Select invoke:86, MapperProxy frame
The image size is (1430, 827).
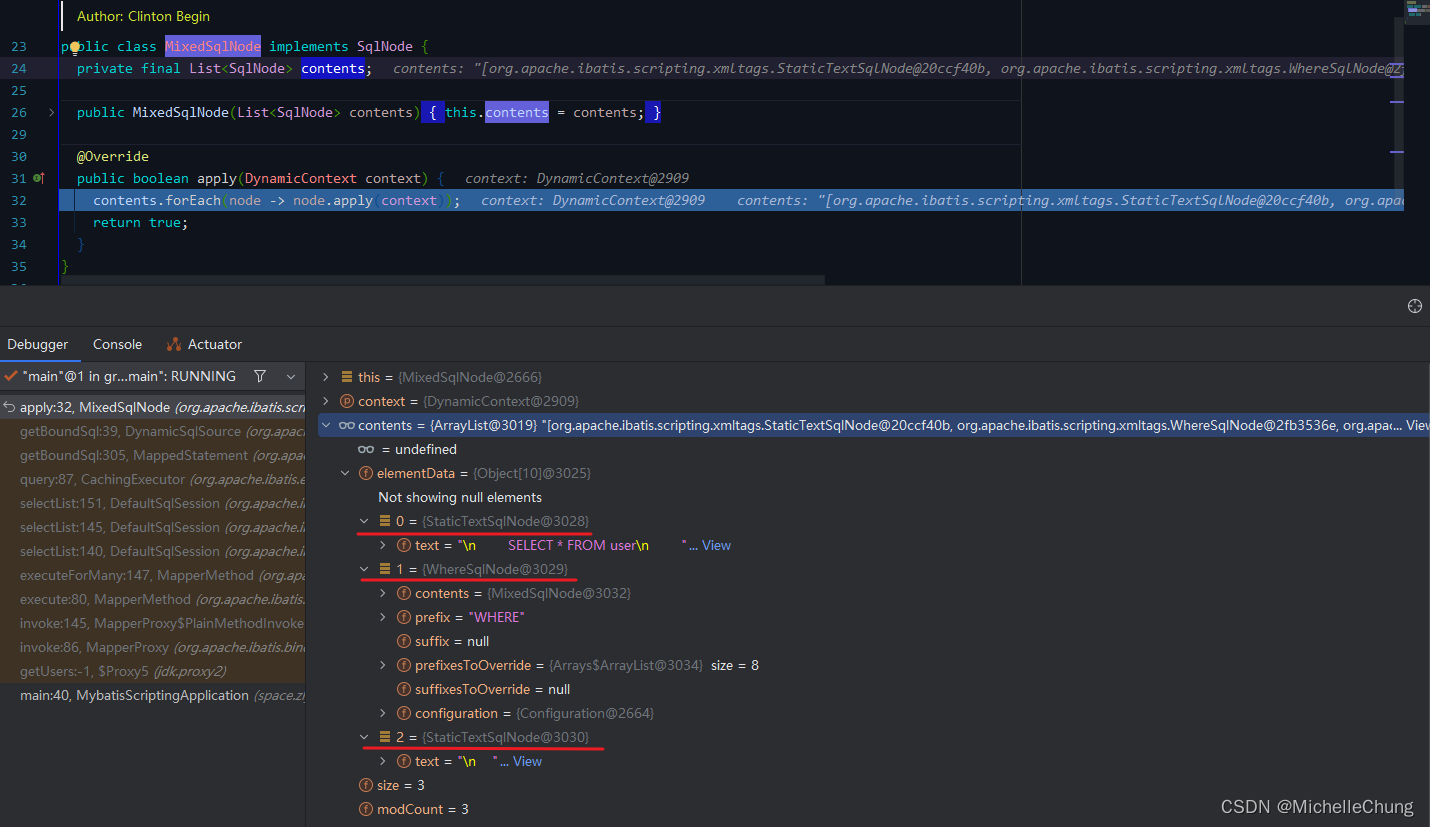[152, 647]
